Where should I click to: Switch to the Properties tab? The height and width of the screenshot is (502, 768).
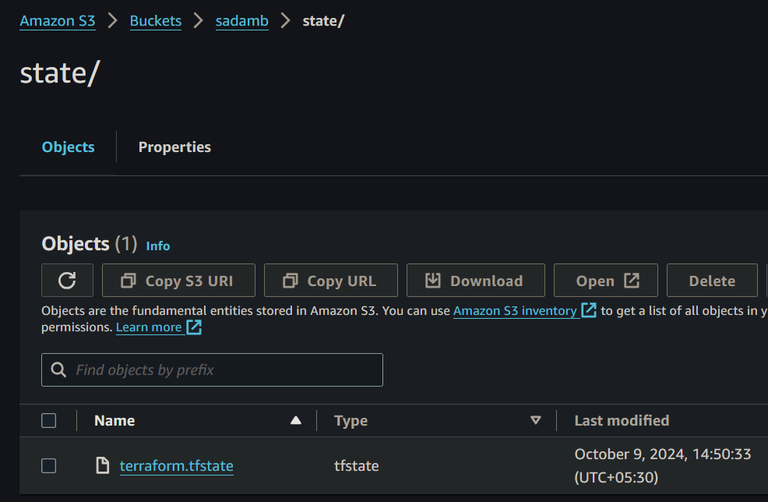click(174, 147)
